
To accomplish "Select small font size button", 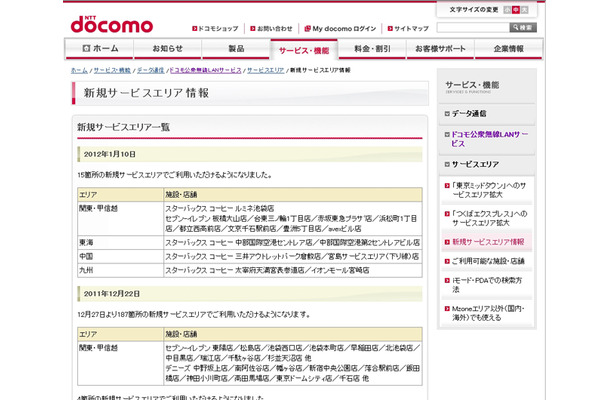I will [507, 10].
